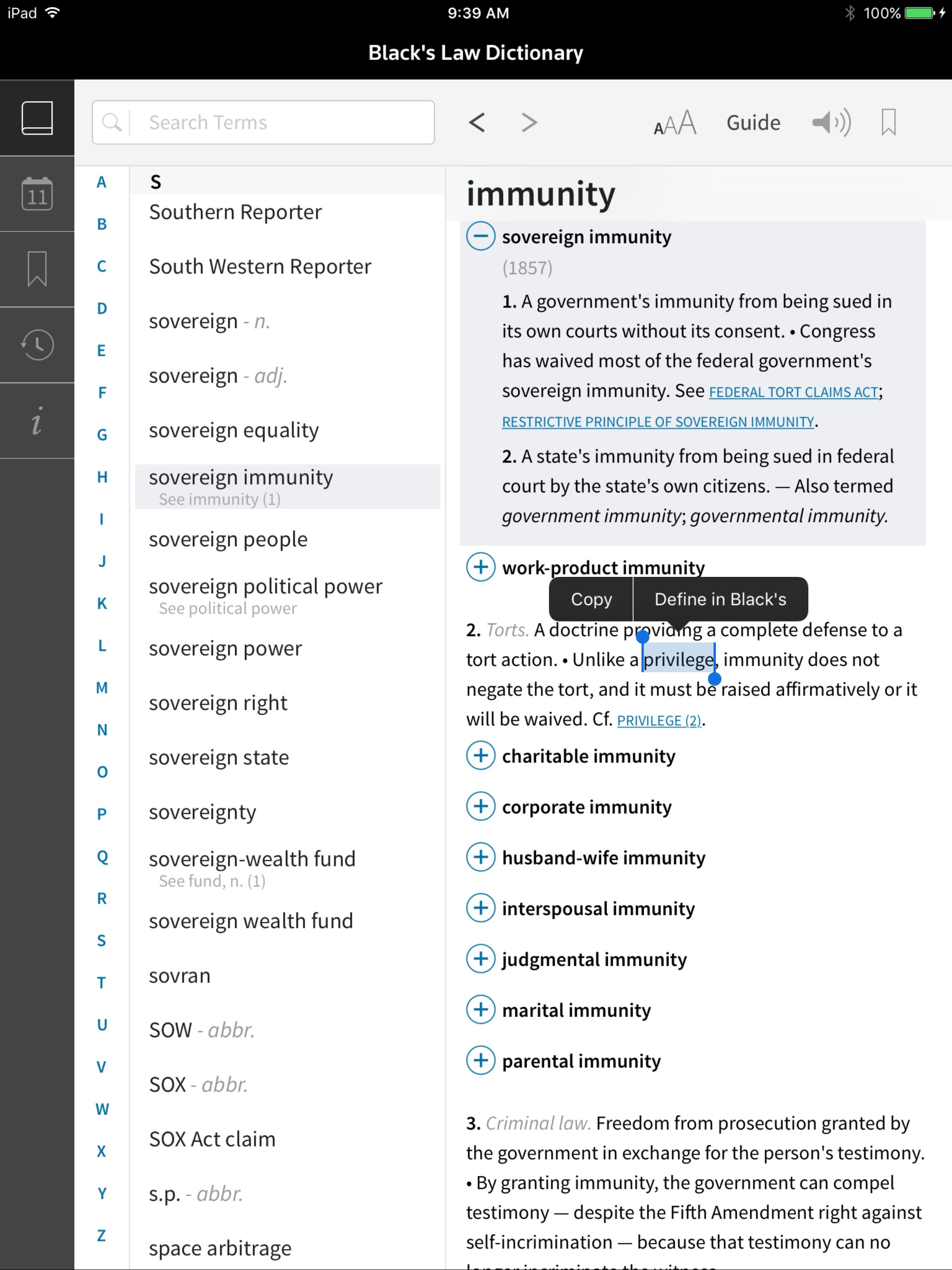Image resolution: width=952 pixels, height=1270 pixels.
Task: Open the info icon in sidebar
Action: (x=37, y=421)
